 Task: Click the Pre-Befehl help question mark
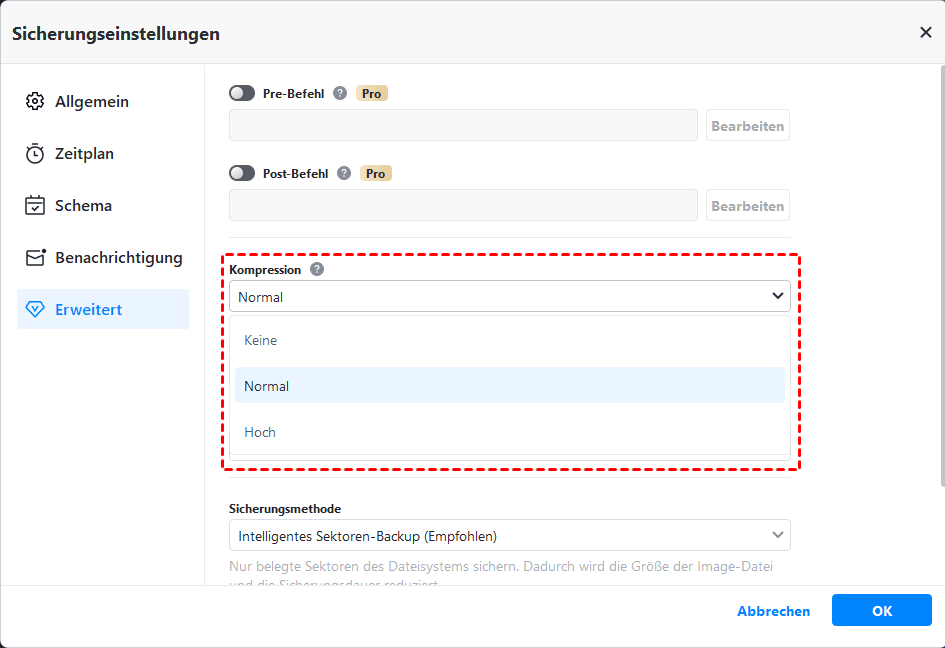(x=340, y=93)
